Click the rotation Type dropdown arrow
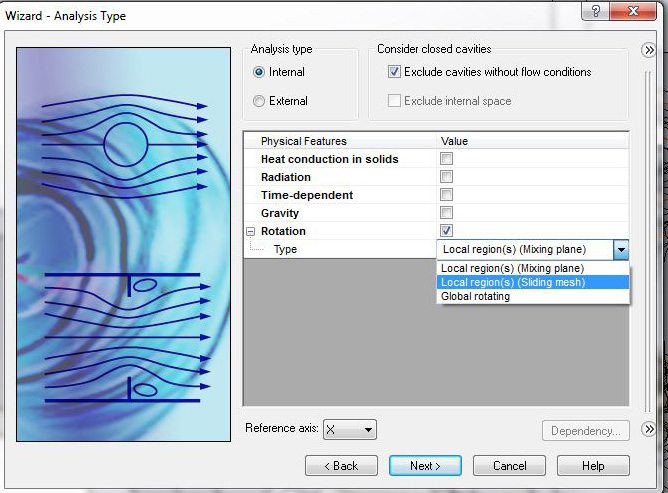668x493 pixels. tap(621, 250)
